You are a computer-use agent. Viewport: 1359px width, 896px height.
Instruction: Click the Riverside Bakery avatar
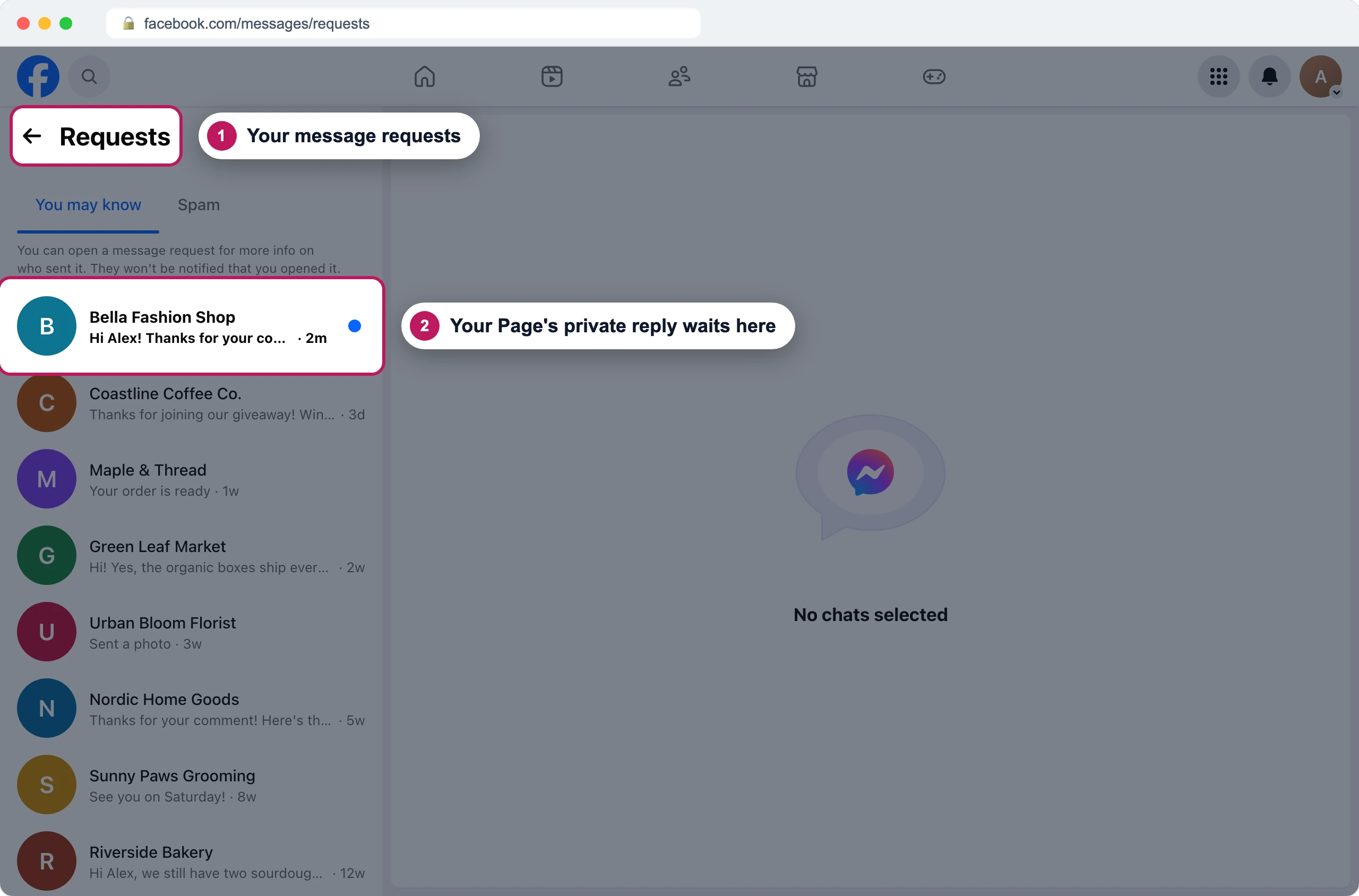46,861
